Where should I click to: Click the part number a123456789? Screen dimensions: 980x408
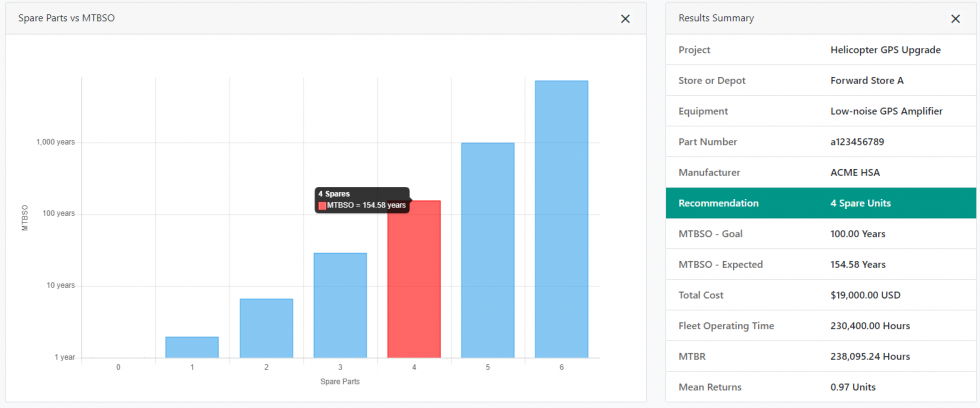pyautogui.click(x=857, y=142)
